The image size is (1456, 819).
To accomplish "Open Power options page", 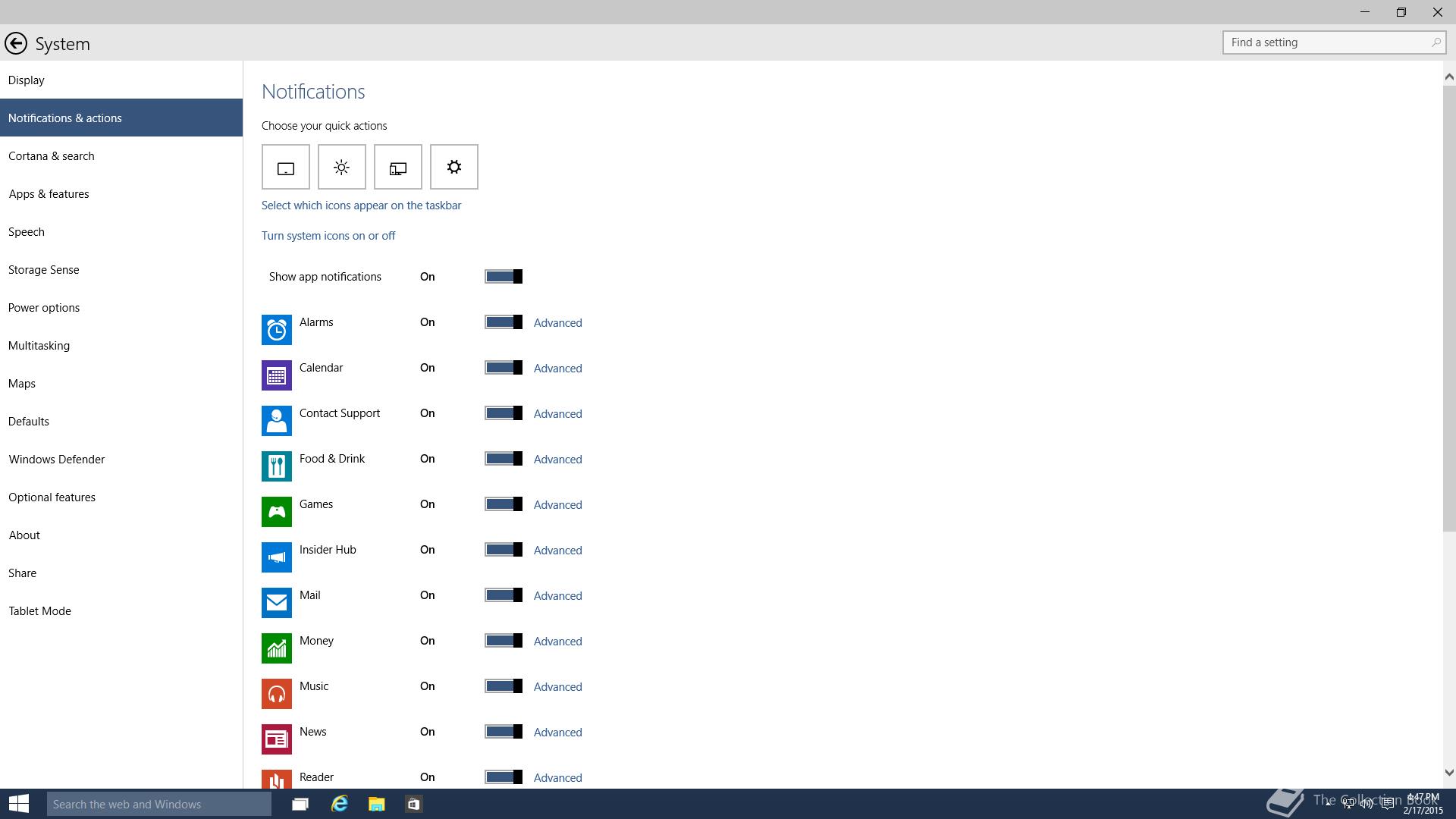I will pyautogui.click(x=121, y=307).
